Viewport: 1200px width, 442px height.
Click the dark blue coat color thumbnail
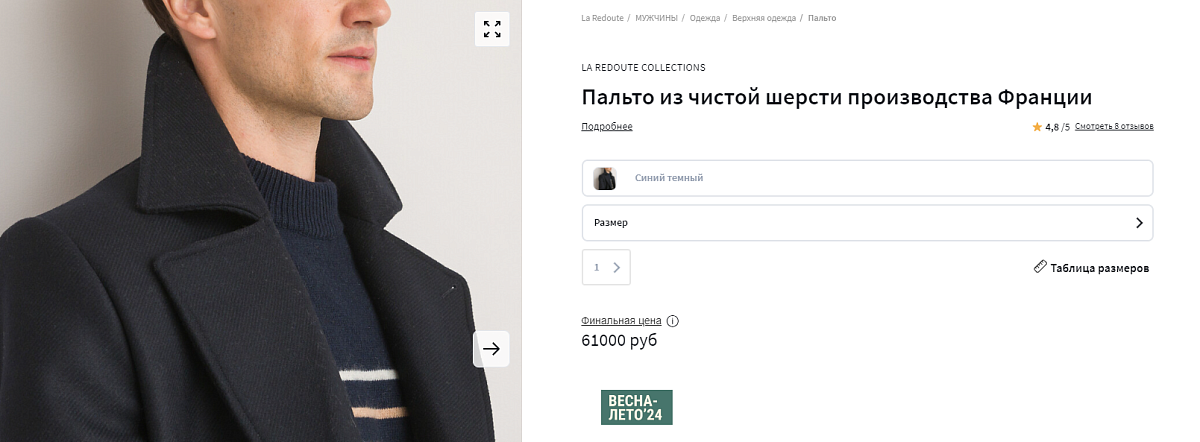[x=605, y=179]
